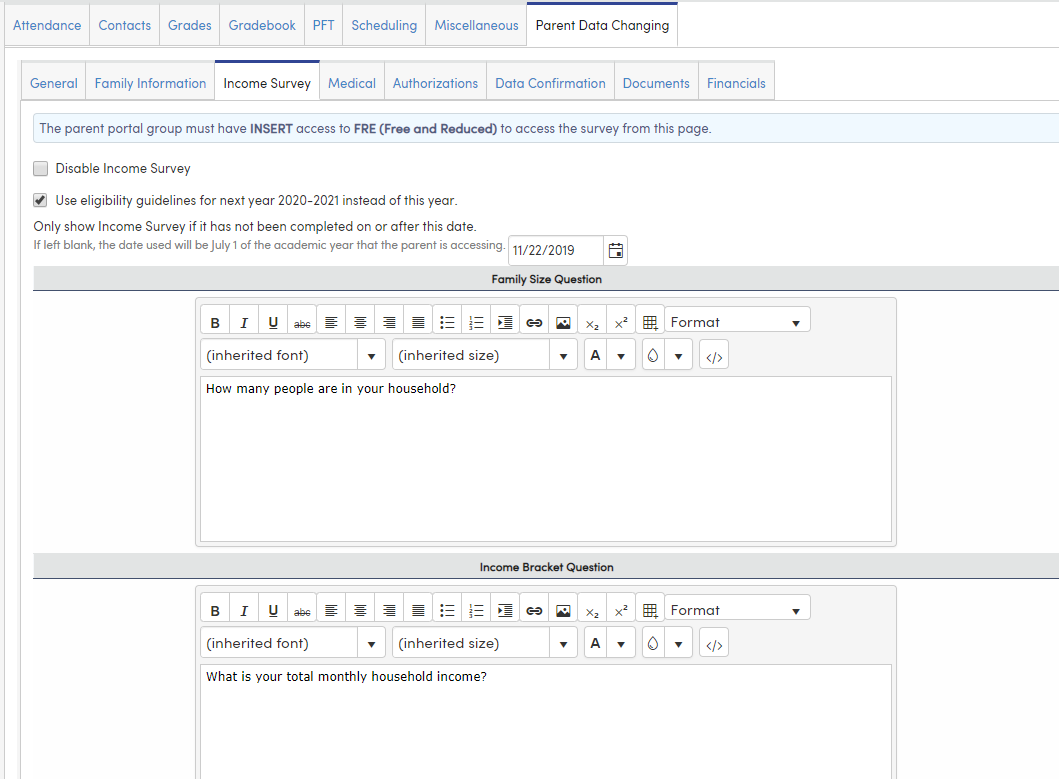Toggle underline in Income Bracket editor

click(x=273, y=608)
